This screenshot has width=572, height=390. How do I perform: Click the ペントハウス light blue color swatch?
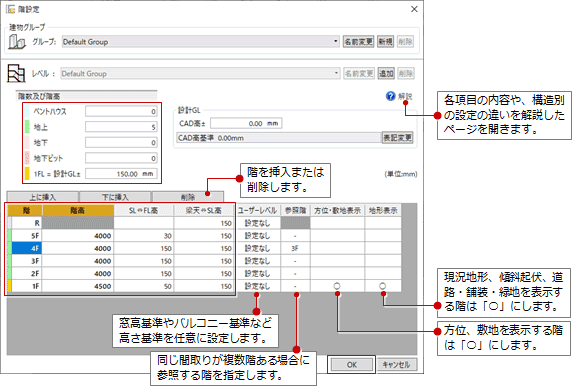(27, 111)
